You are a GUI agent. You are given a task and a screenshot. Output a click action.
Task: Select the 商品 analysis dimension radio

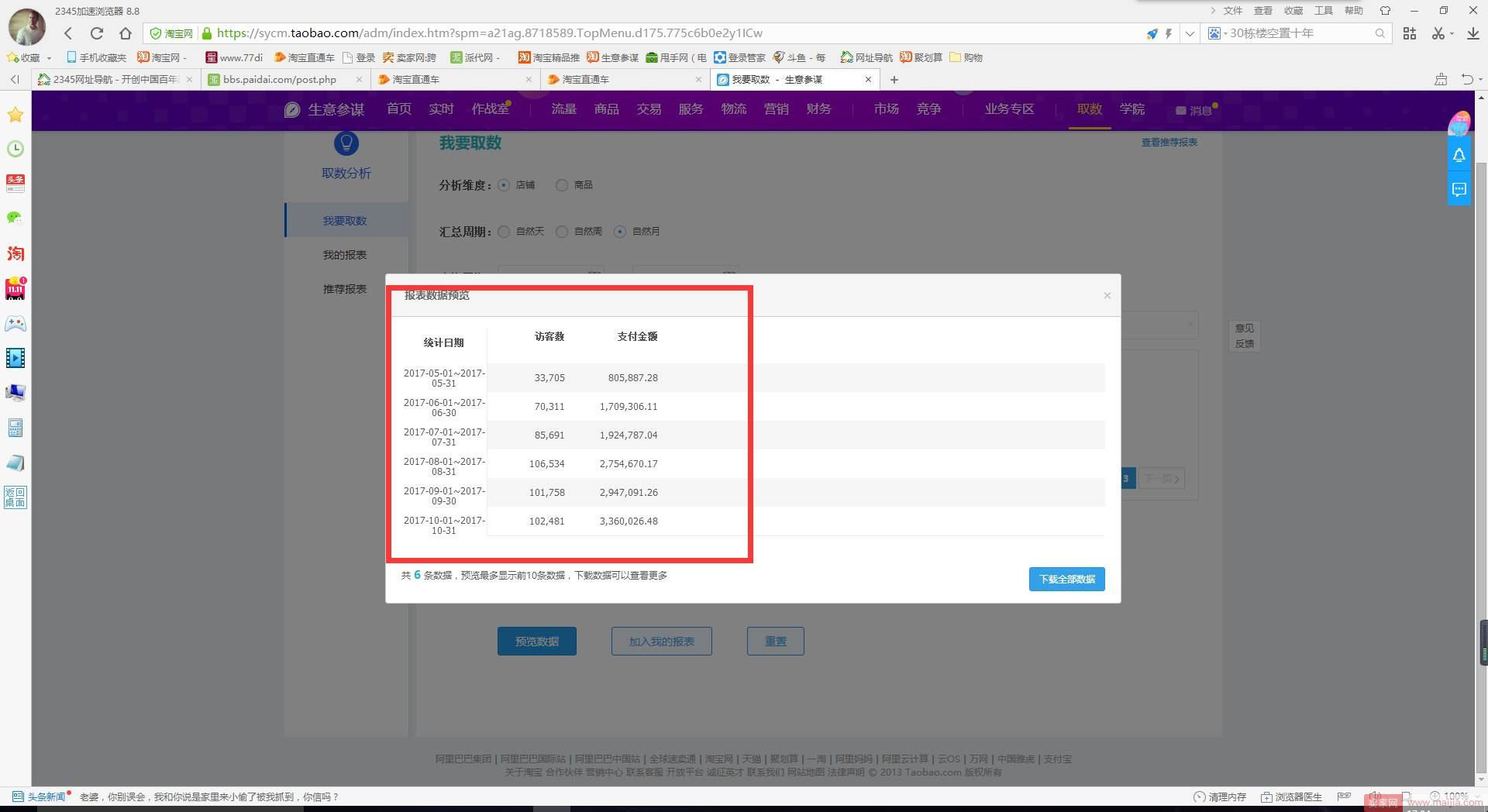[x=562, y=185]
